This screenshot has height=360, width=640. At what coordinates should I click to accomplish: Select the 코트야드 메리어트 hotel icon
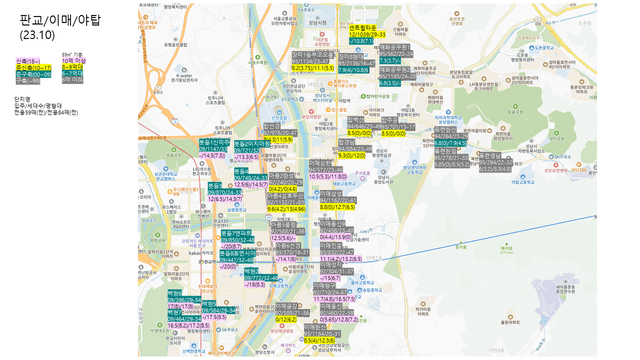pyautogui.click(x=198, y=236)
